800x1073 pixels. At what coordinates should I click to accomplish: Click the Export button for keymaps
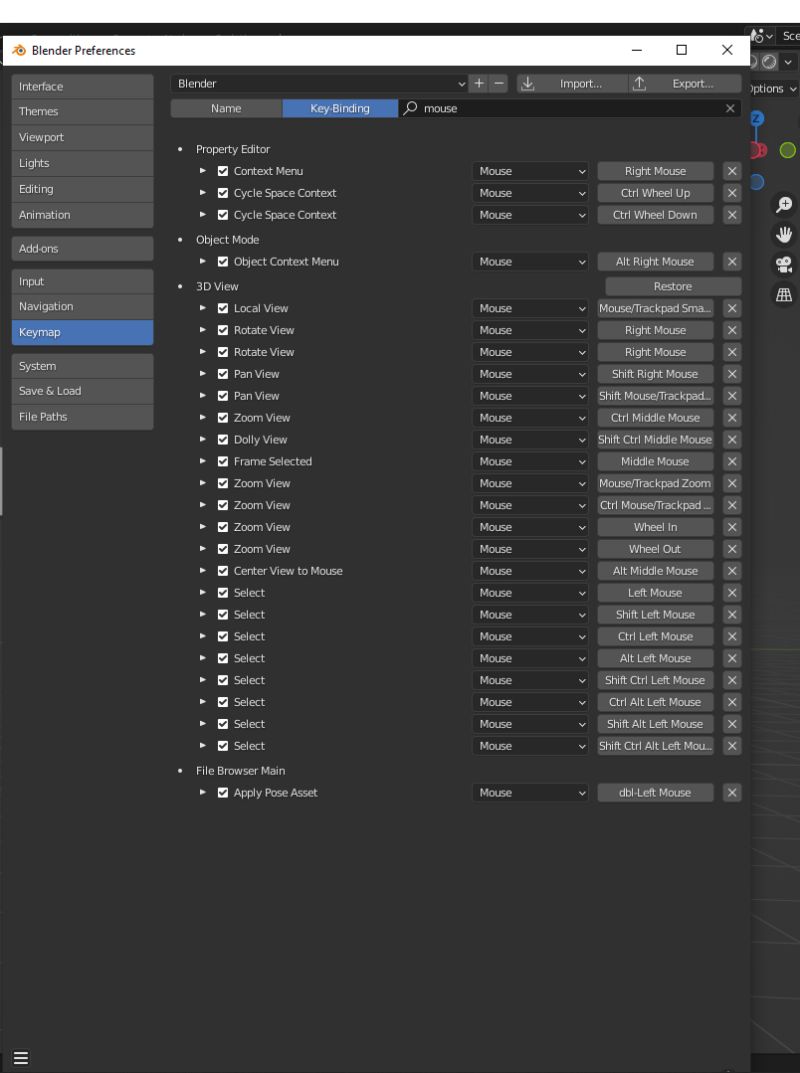click(692, 82)
